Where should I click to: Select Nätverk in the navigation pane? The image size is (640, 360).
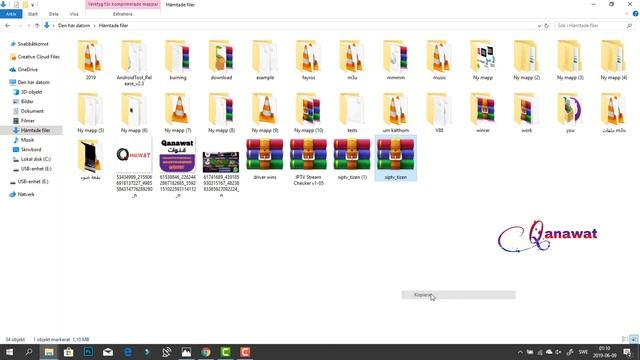coord(26,194)
